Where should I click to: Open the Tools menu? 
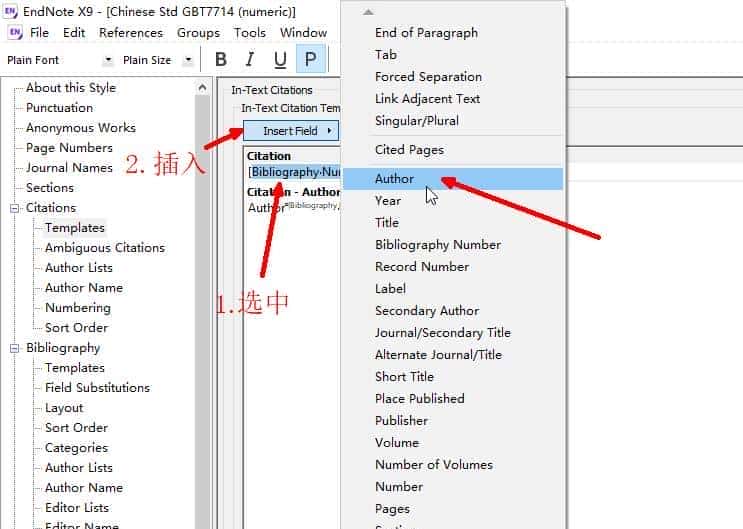(249, 33)
